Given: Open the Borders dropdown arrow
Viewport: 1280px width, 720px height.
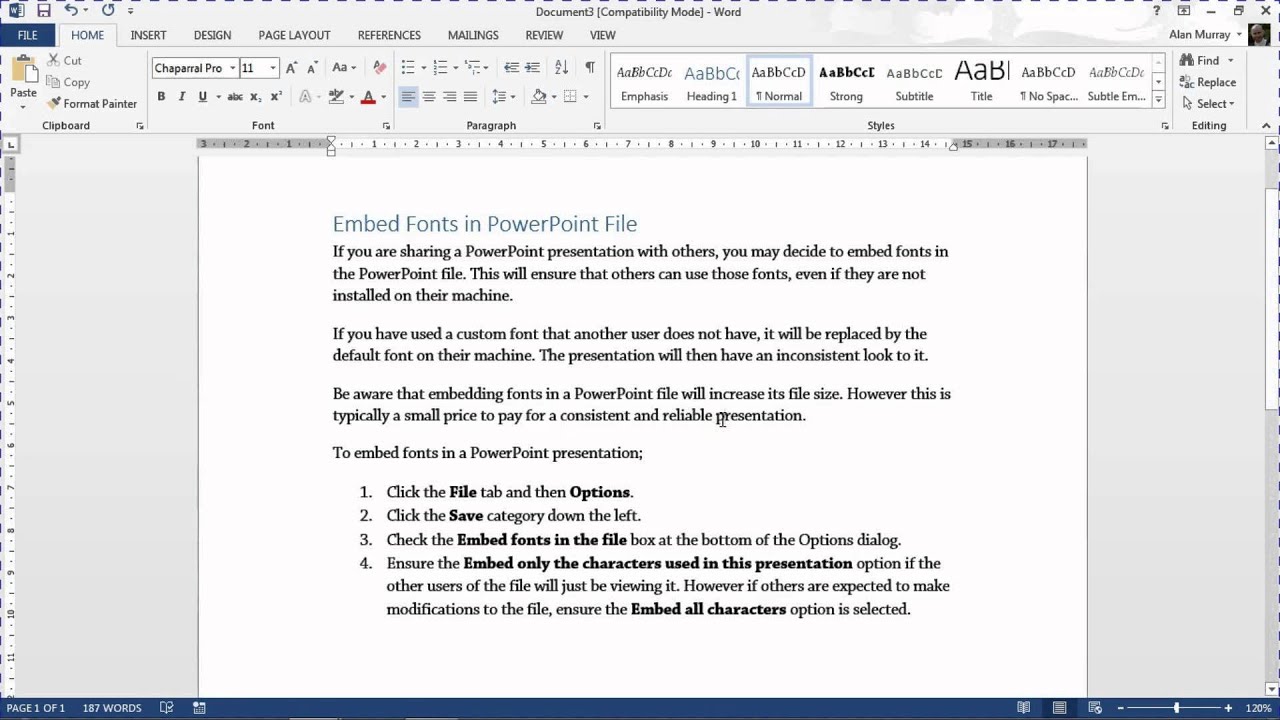Looking at the screenshot, I should [586, 97].
